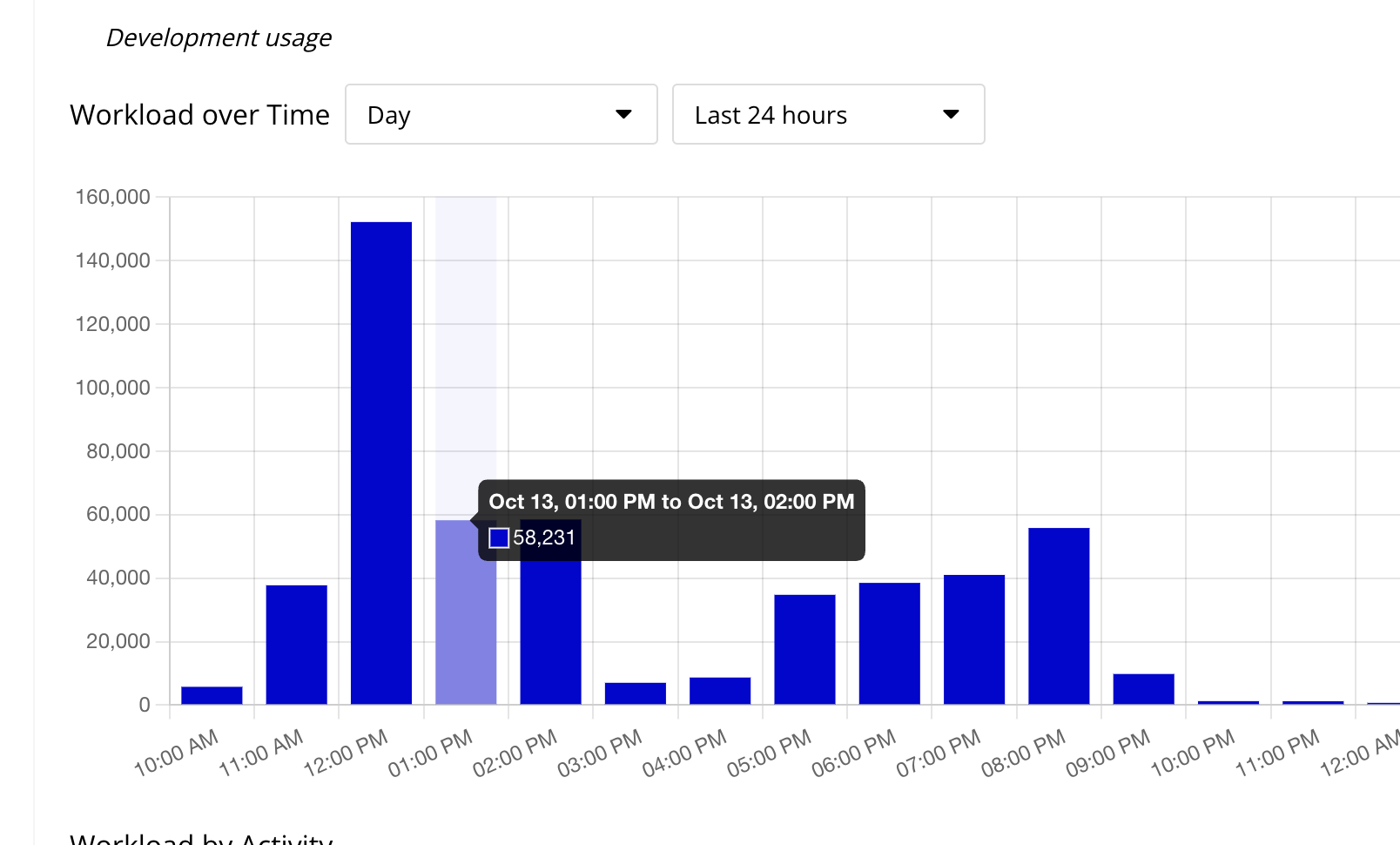This screenshot has height=845, width=1400.
Task: Click the 03:00 PM bar
Action: pyautogui.click(x=636, y=693)
